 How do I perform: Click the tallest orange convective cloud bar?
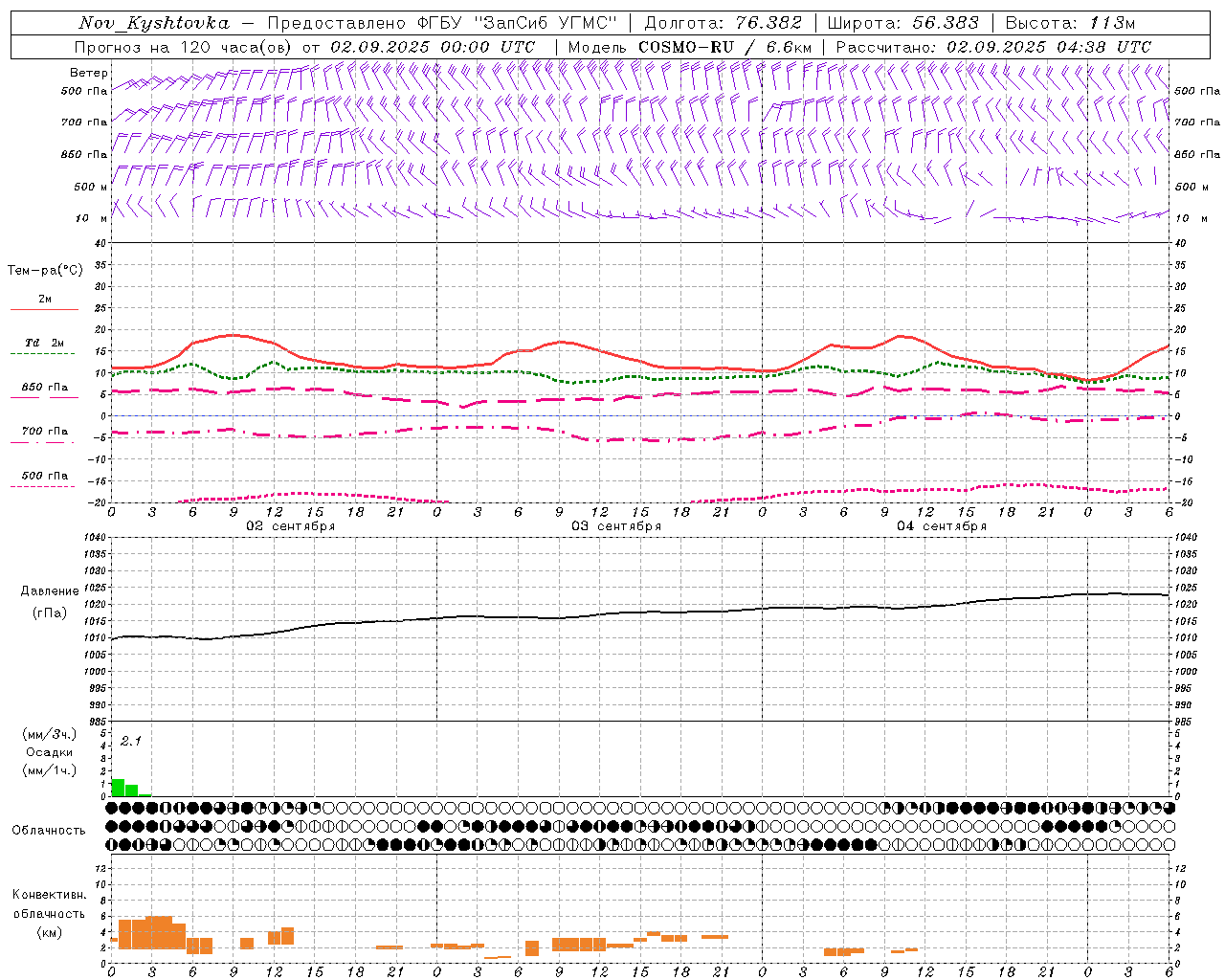click(159, 934)
